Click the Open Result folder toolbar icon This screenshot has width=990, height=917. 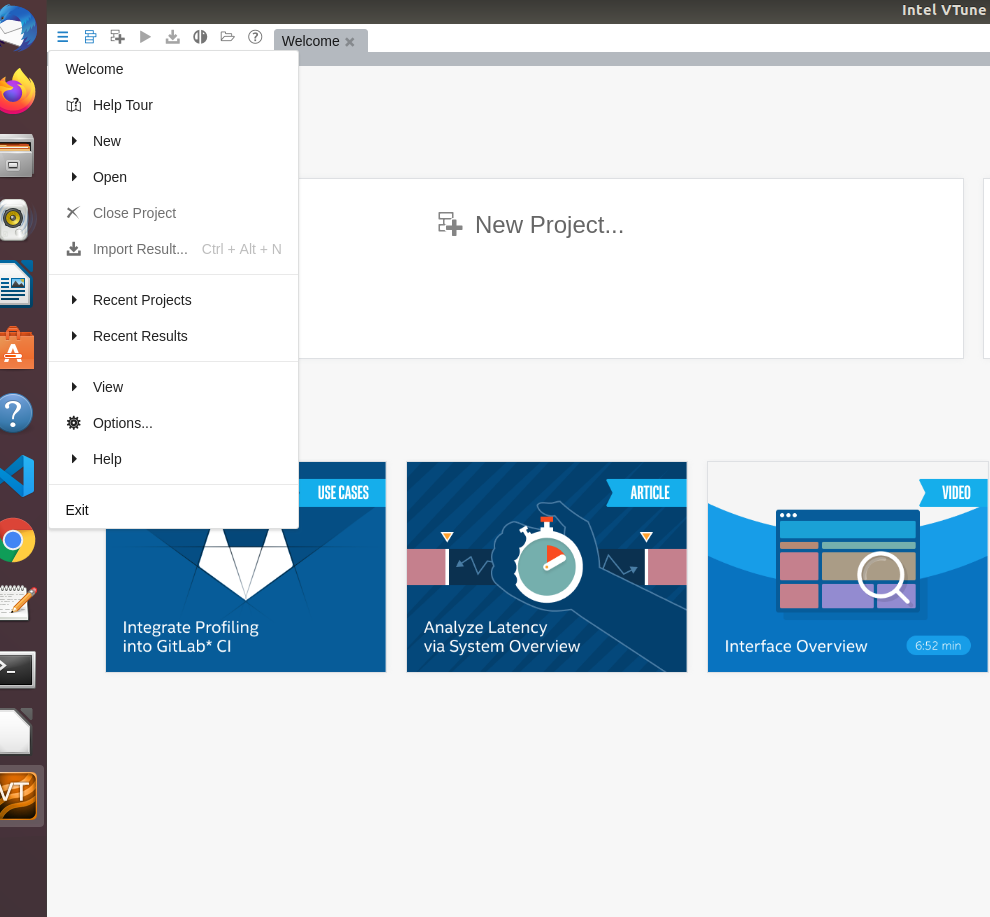tap(228, 37)
